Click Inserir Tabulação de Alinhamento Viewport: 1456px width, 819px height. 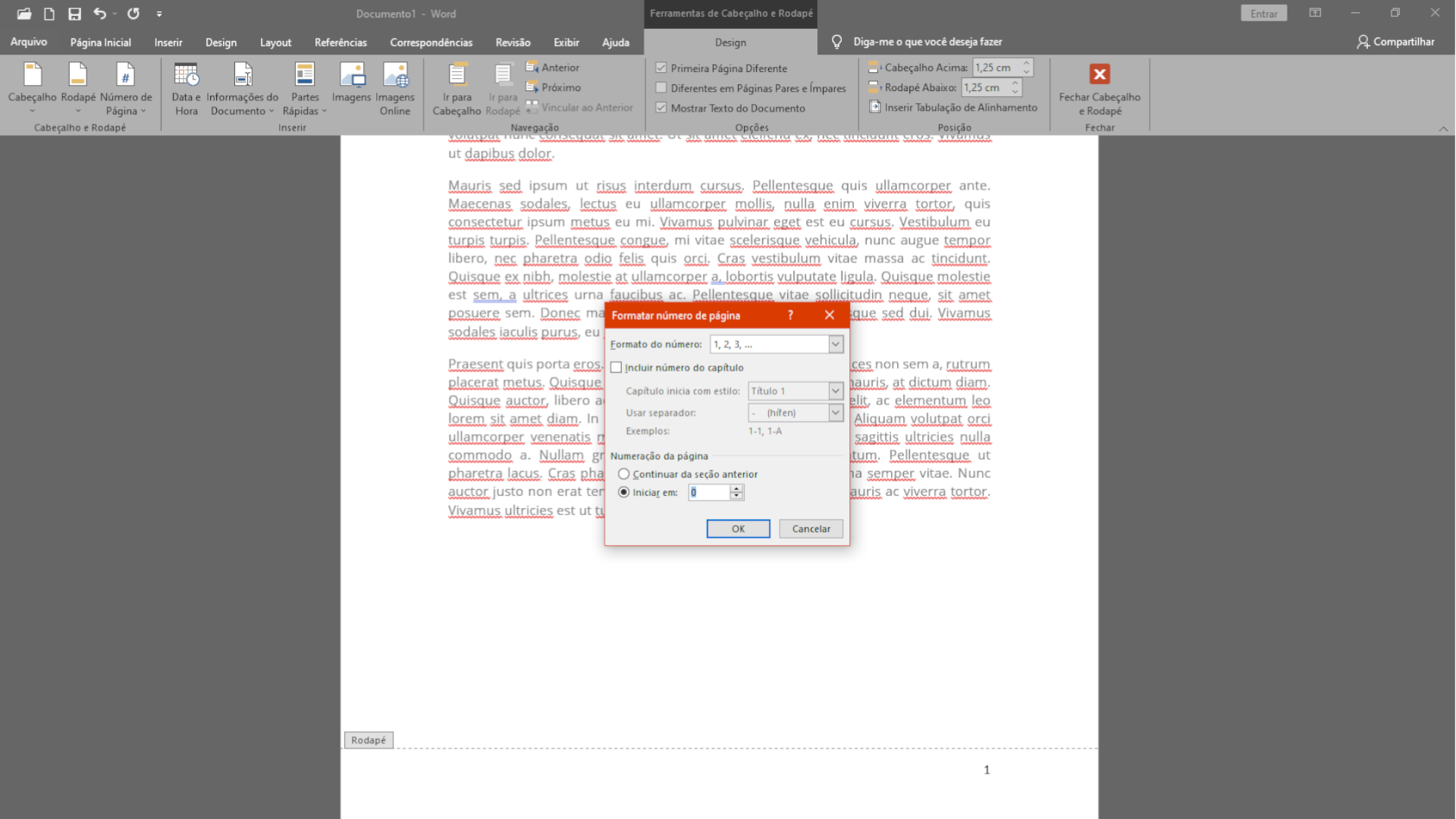(953, 108)
